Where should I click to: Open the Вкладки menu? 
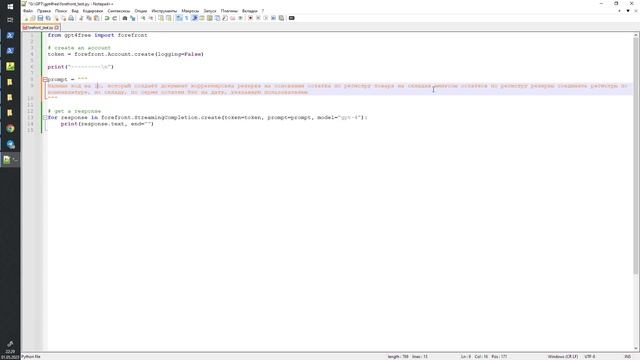(249, 11)
